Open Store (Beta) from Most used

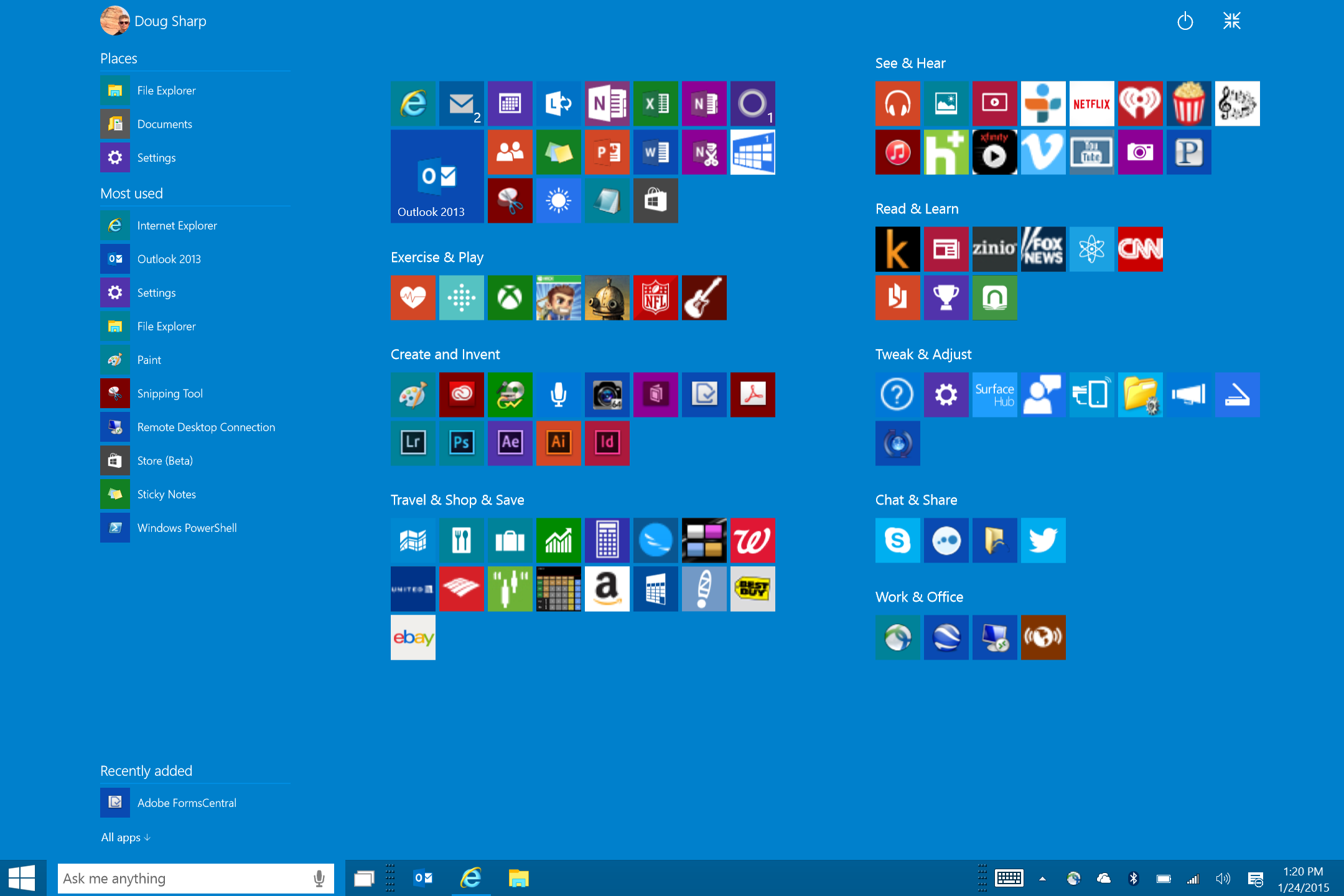(195, 460)
